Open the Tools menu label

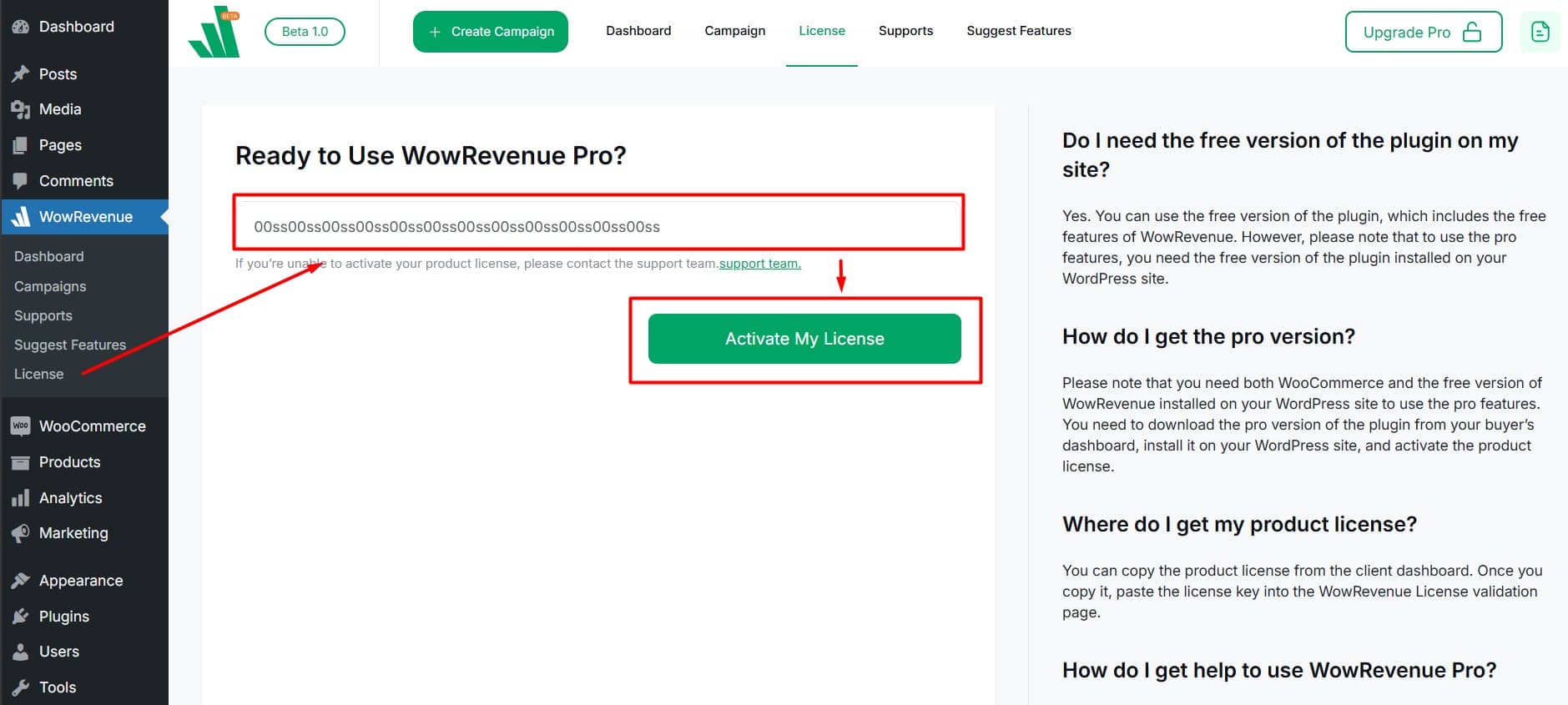point(58,687)
